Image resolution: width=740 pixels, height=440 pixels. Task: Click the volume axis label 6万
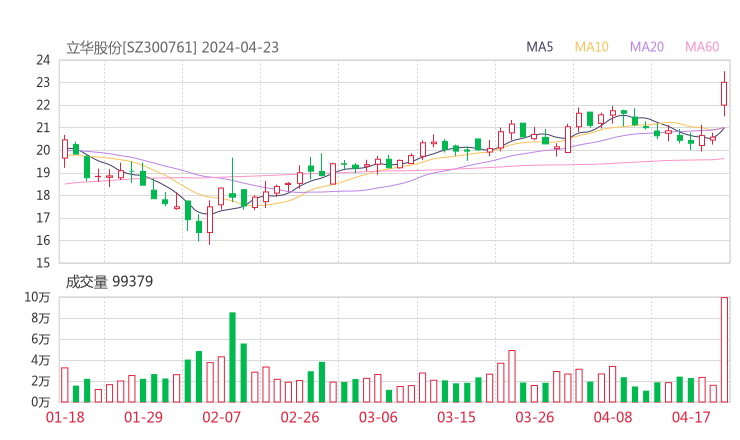(x=41, y=339)
